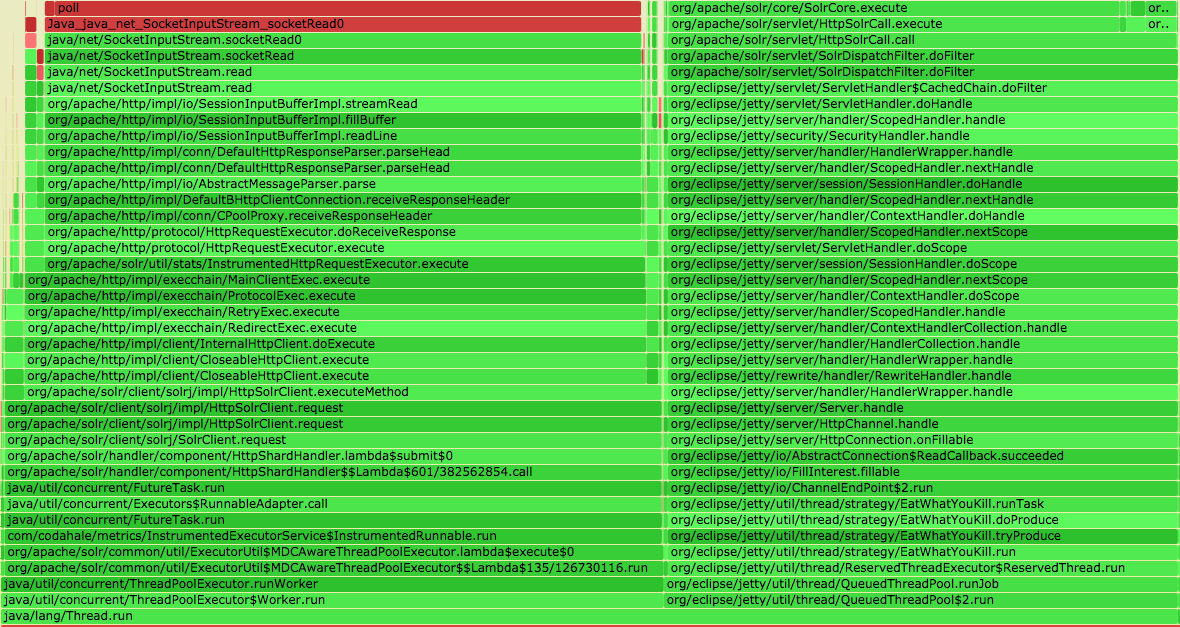Click the RetryExec.execute frame

click(335, 312)
